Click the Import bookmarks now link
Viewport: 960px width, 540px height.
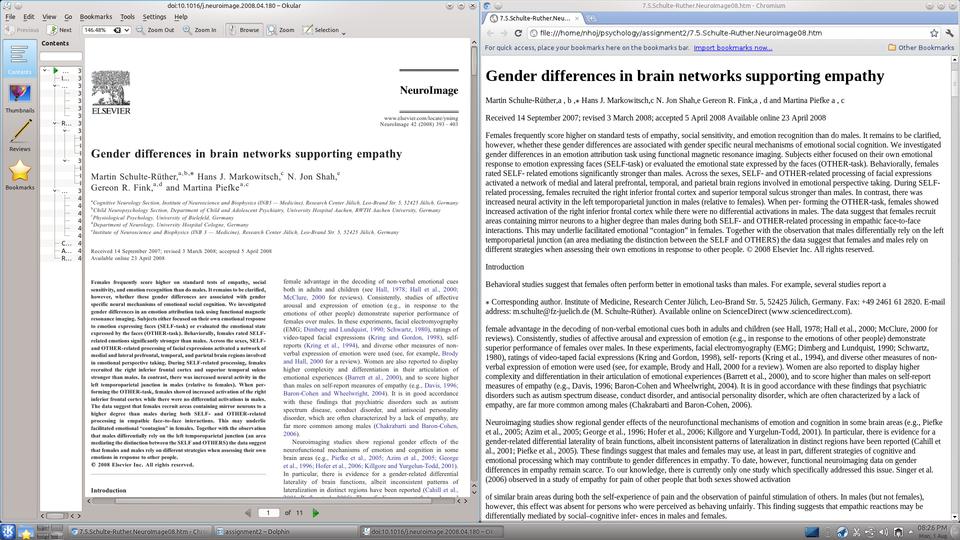(732, 47)
